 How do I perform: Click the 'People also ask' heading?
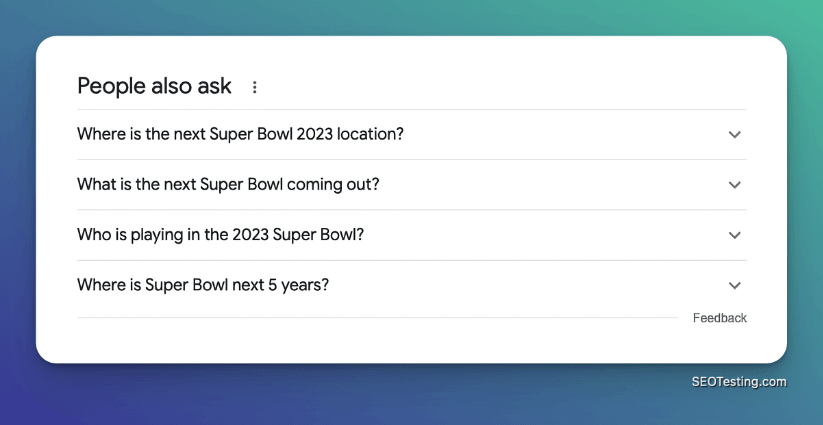pyautogui.click(x=154, y=86)
